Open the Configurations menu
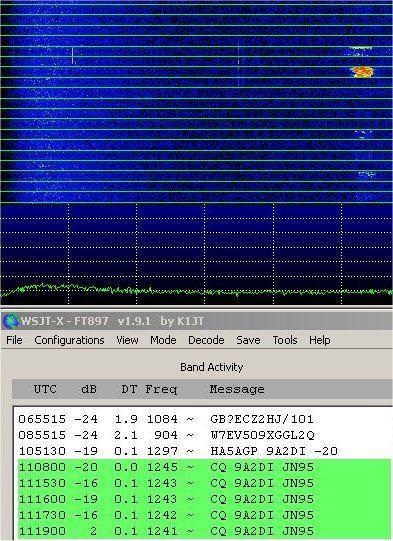The width and height of the screenshot is (393, 541). pos(69,340)
